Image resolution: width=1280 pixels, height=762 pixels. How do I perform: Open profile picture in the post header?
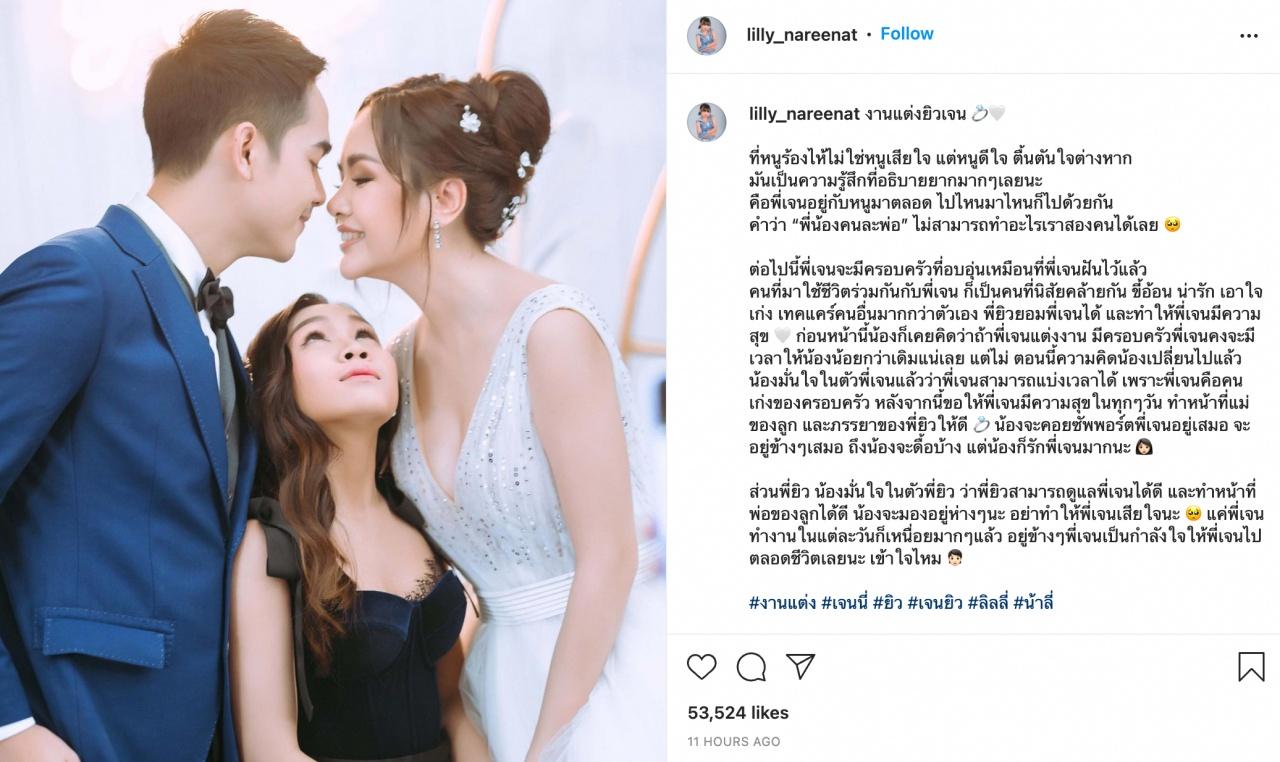[706, 35]
